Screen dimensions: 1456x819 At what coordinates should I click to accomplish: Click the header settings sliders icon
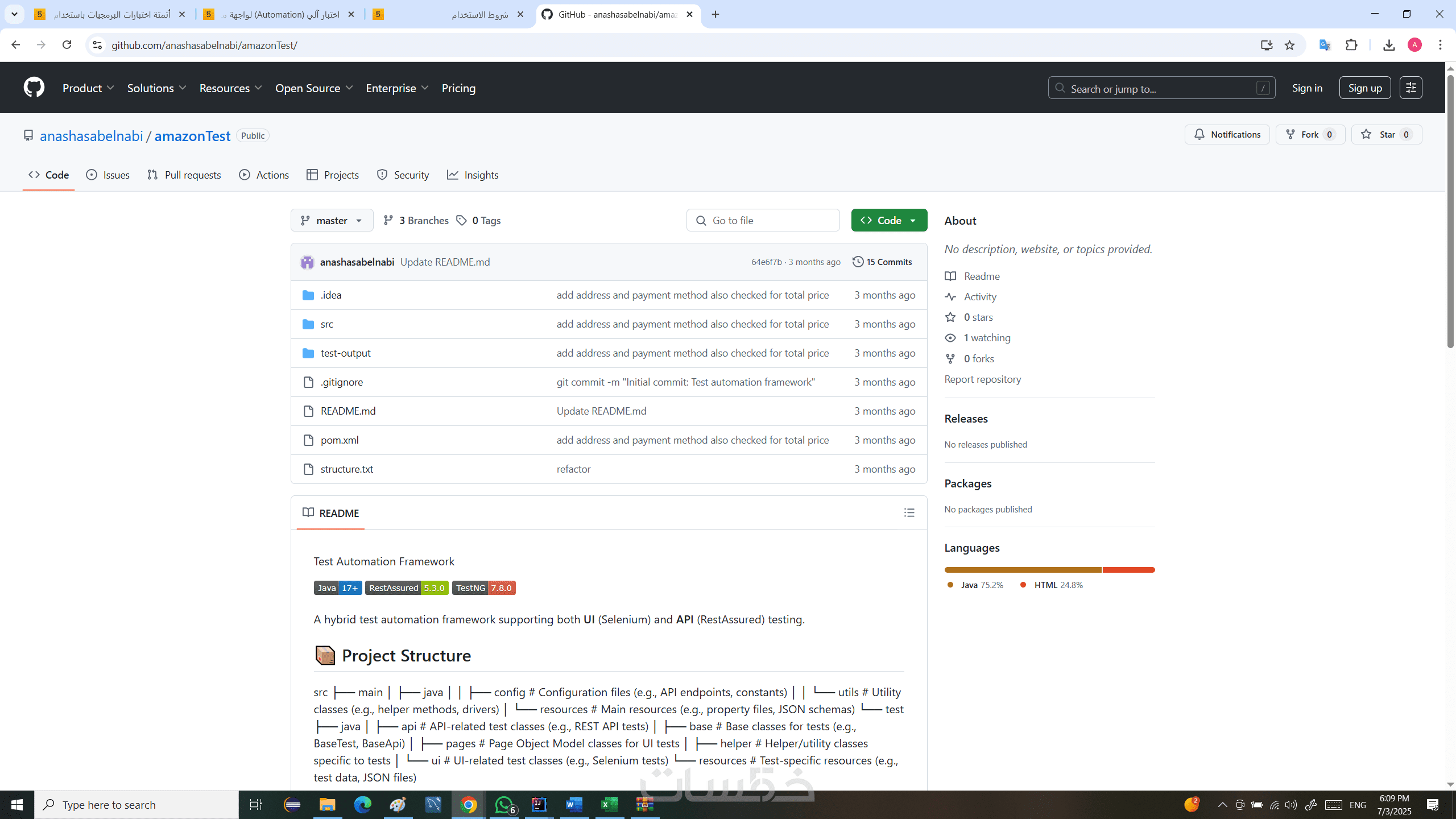[1410, 88]
